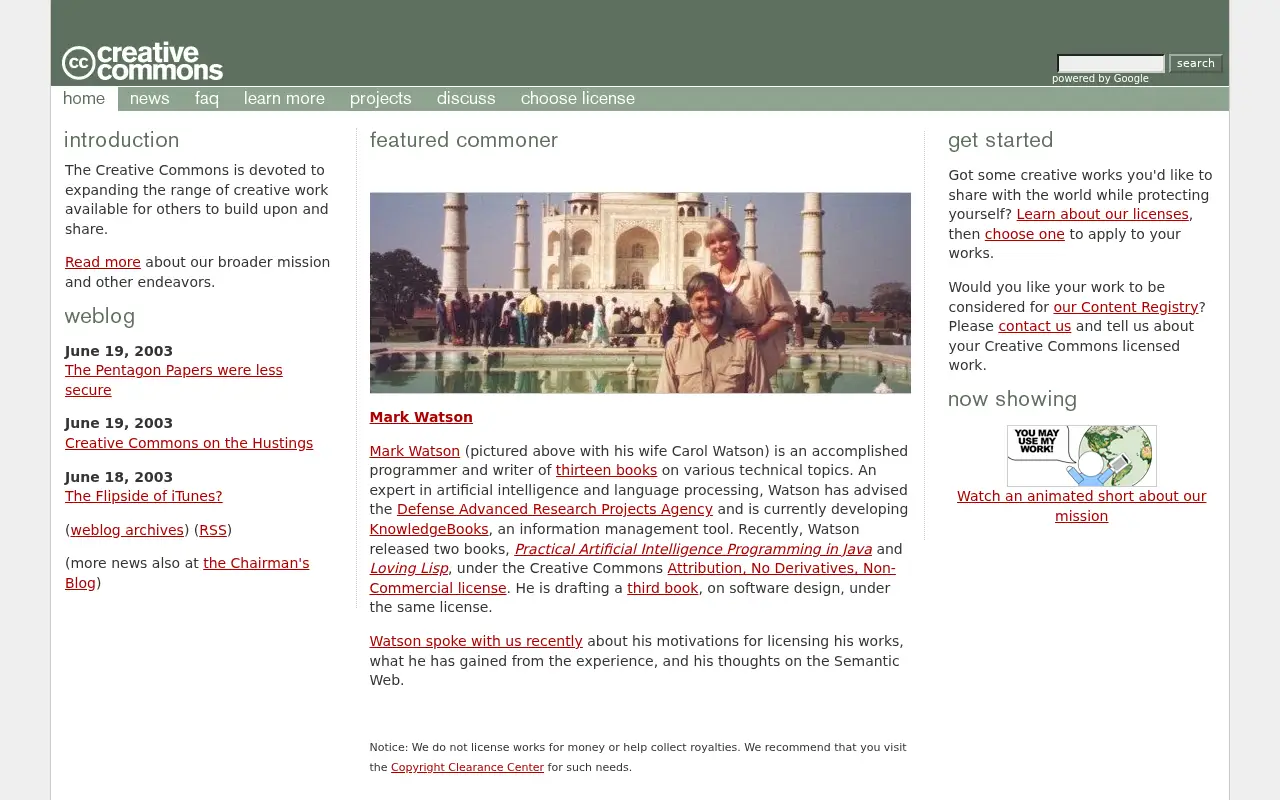1280x800 pixels.
Task: Click the Creative Commons logo
Action: (142, 62)
